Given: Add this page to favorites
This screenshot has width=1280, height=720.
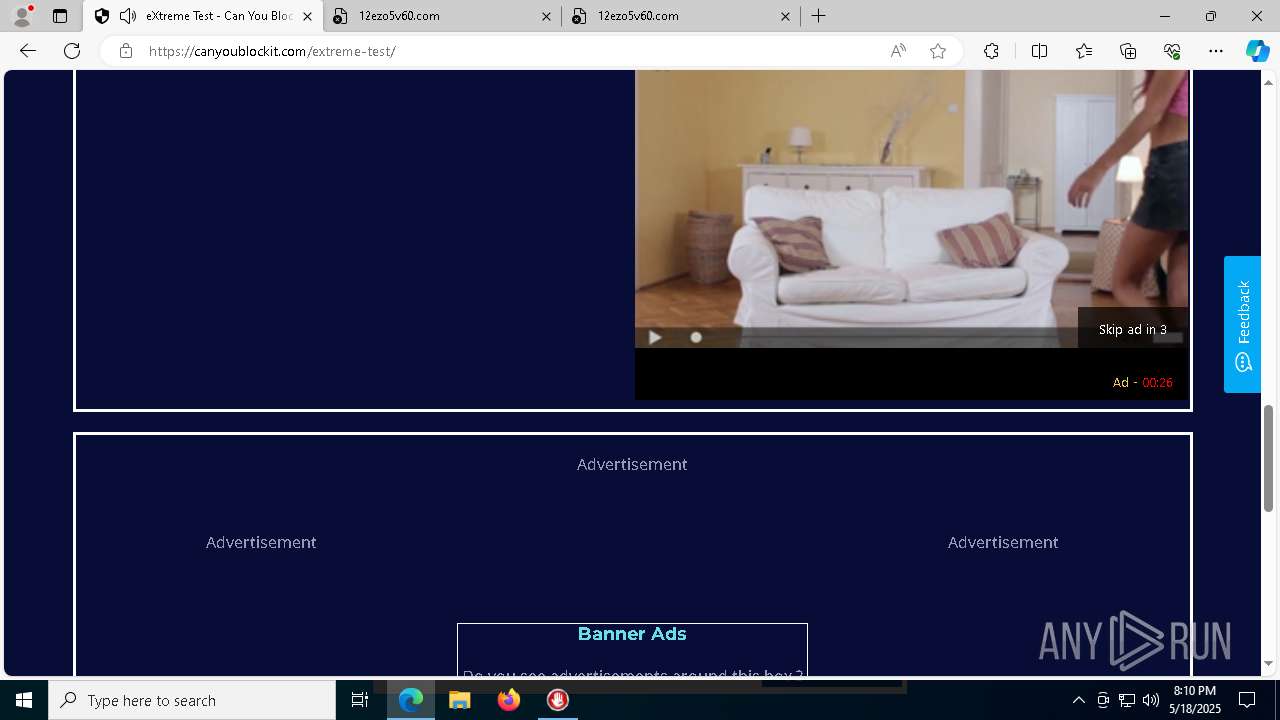Looking at the screenshot, I should pos(938,51).
